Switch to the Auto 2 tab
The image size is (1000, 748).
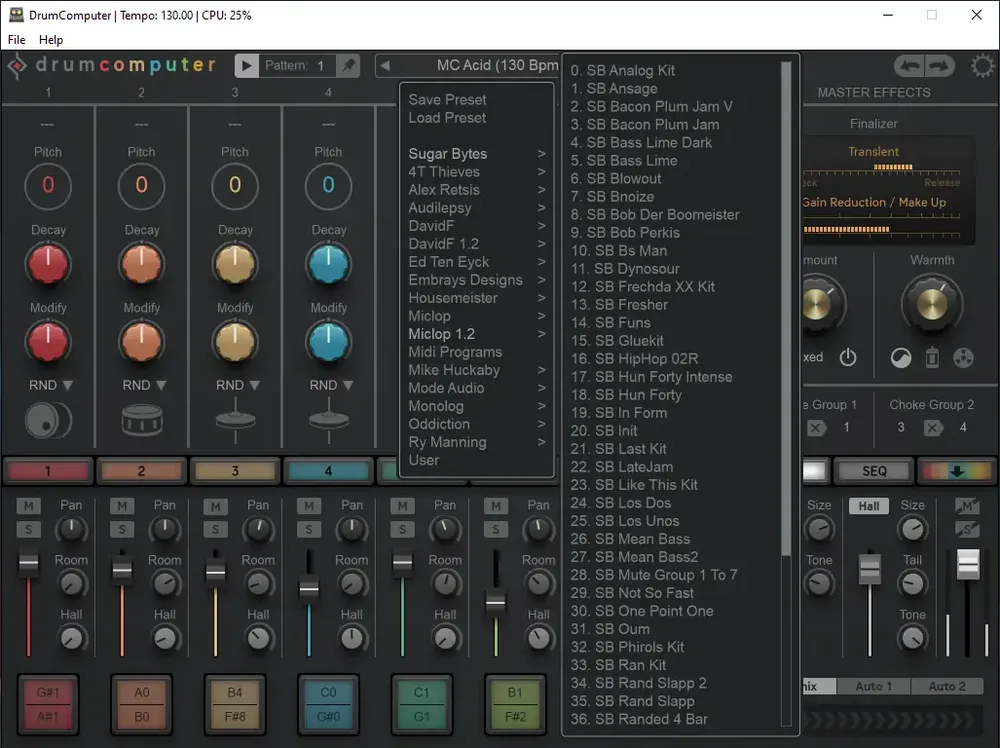coord(946,686)
